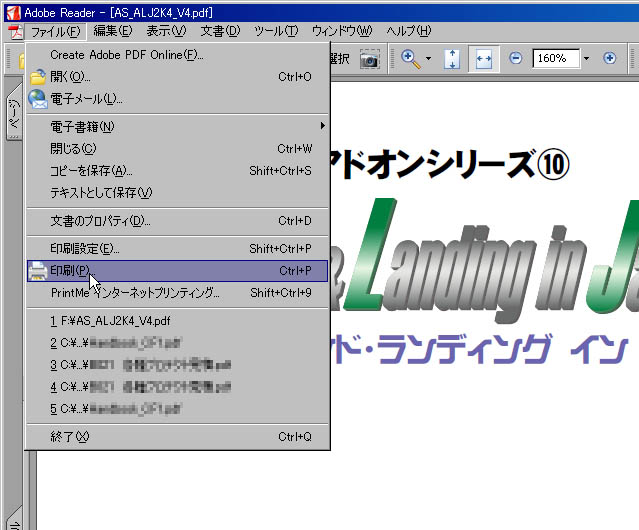Image resolution: width=639 pixels, height=530 pixels.
Task: Choose PrintMe インターネットプリンティング... entry
Action: [x=177, y=292]
